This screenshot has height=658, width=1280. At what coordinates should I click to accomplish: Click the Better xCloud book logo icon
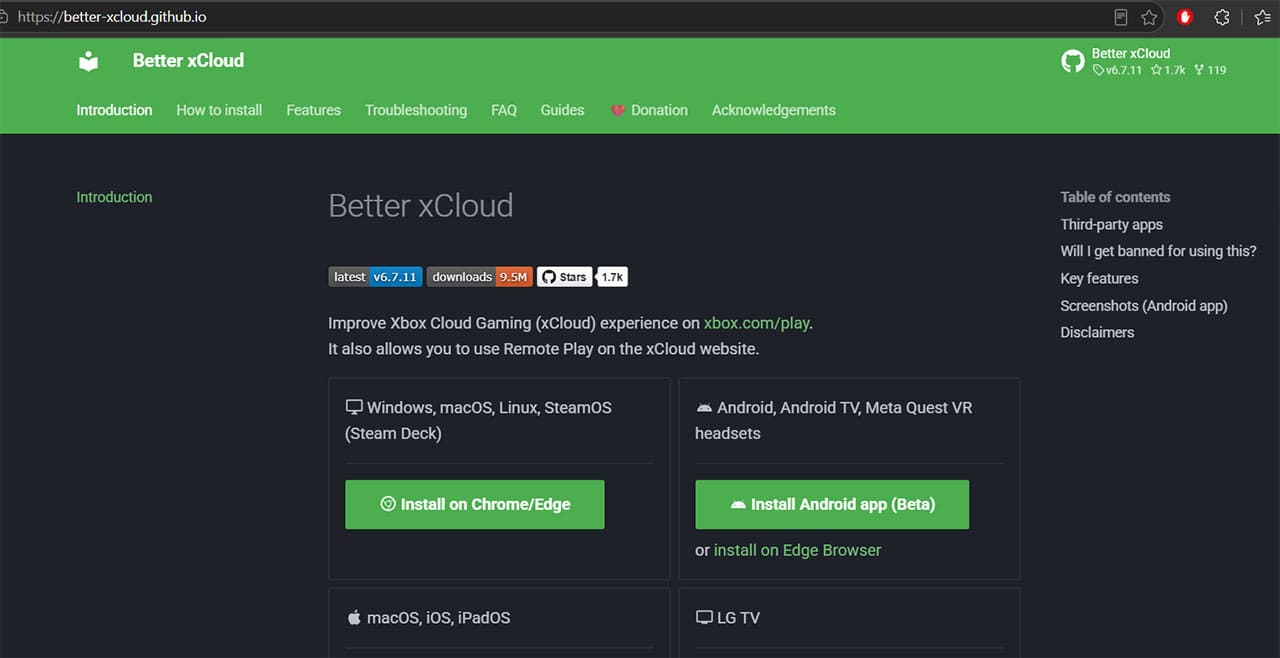[89, 61]
